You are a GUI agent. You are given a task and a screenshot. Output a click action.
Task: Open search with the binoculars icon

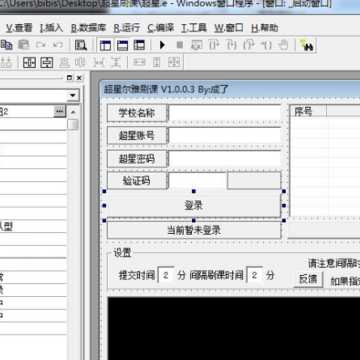tap(307, 45)
